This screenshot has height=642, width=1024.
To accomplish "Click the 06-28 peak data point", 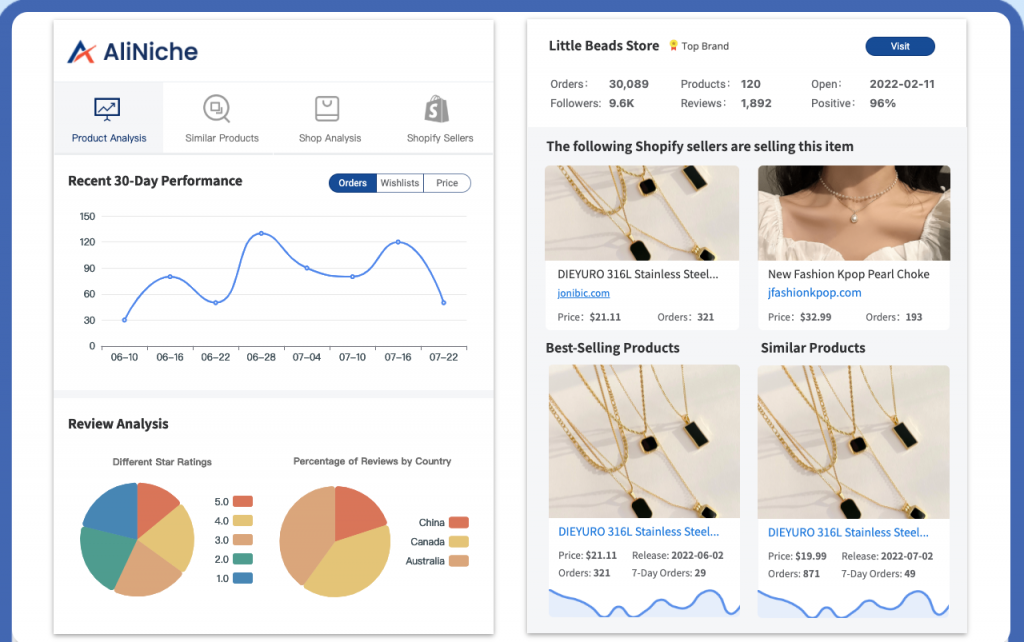I will tap(261, 233).
